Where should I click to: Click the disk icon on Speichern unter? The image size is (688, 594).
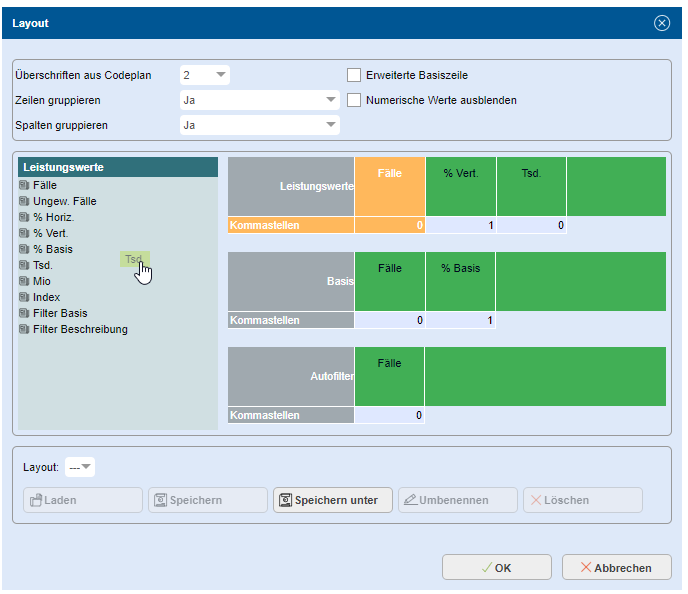point(285,500)
